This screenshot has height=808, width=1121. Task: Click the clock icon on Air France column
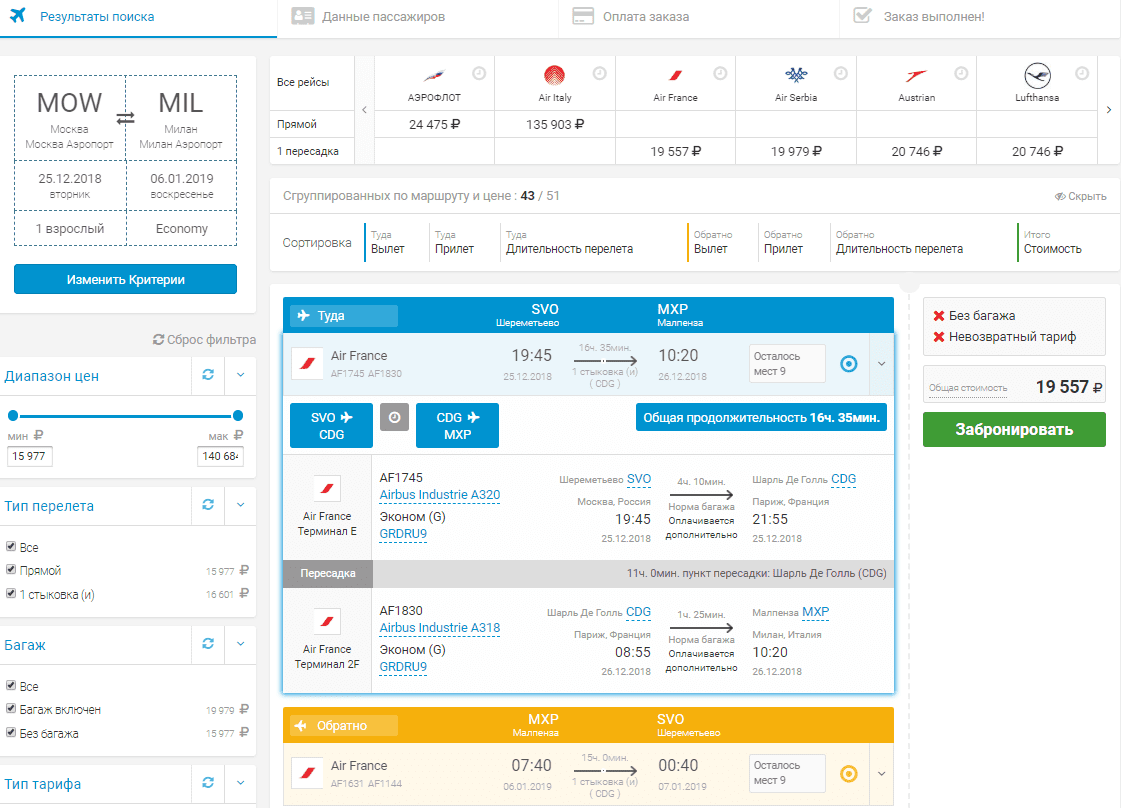click(721, 73)
